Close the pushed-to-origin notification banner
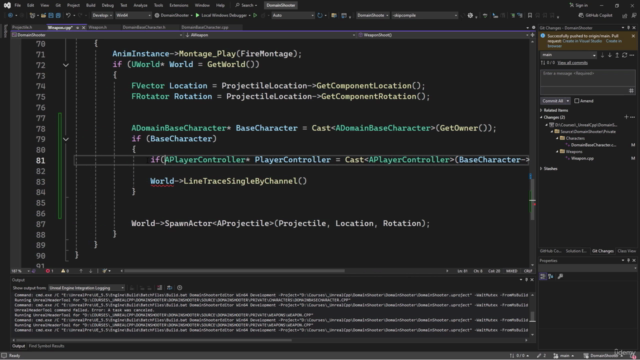Viewport: 640px width, 360px height. coord(633,36)
